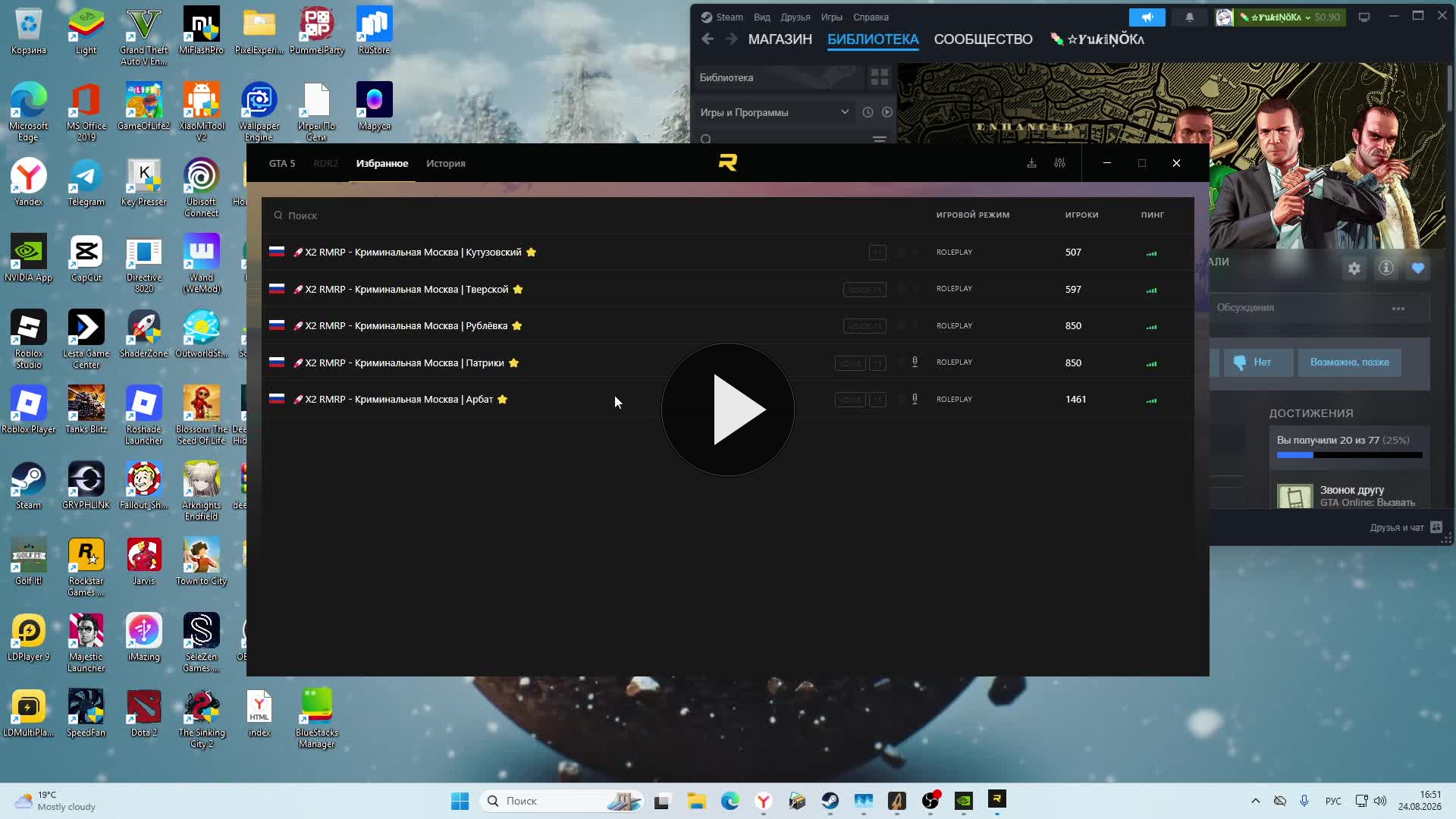Unfavorite the Арбат server star

click(502, 400)
